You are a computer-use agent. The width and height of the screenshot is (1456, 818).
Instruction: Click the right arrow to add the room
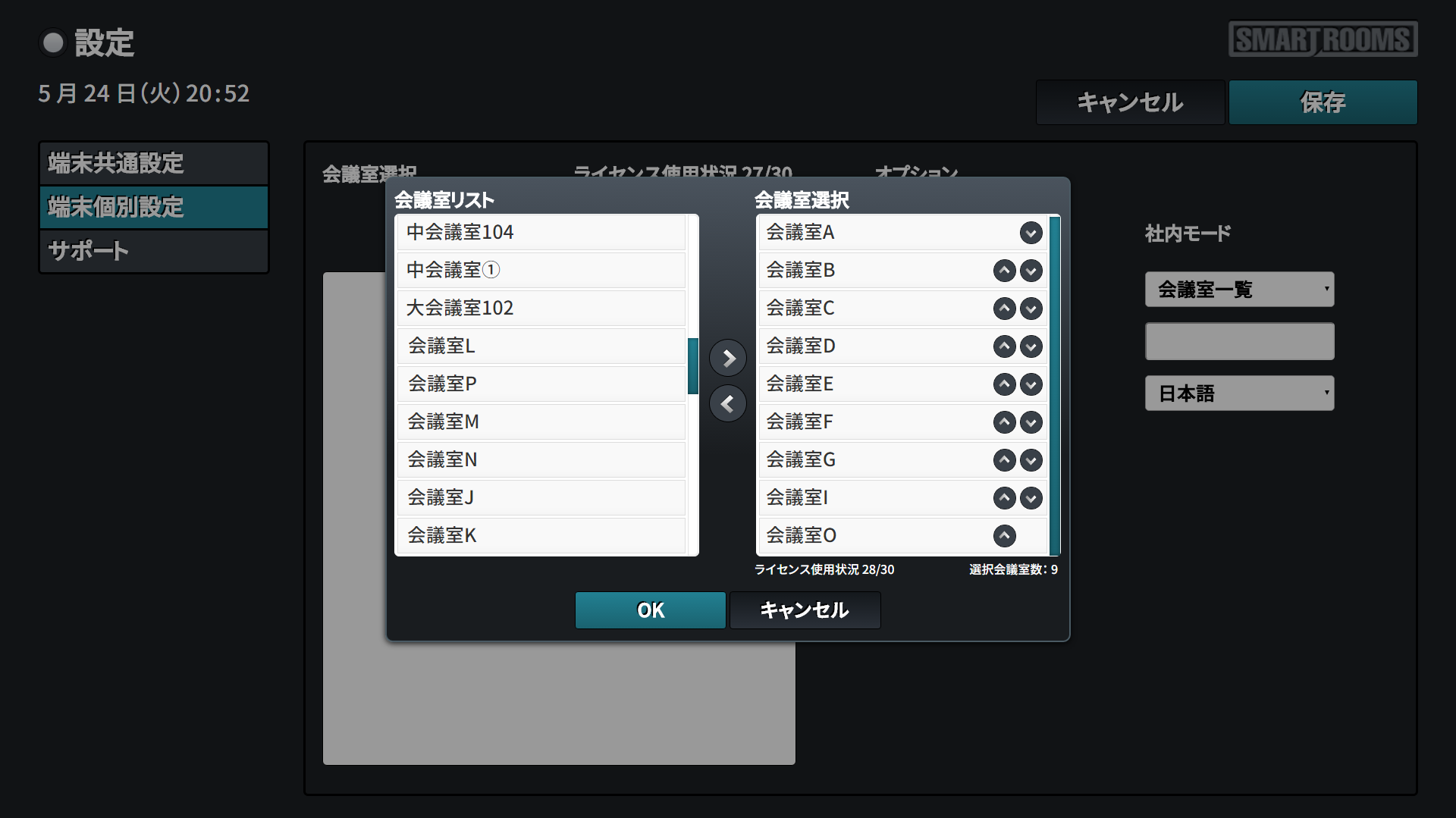click(x=728, y=358)
